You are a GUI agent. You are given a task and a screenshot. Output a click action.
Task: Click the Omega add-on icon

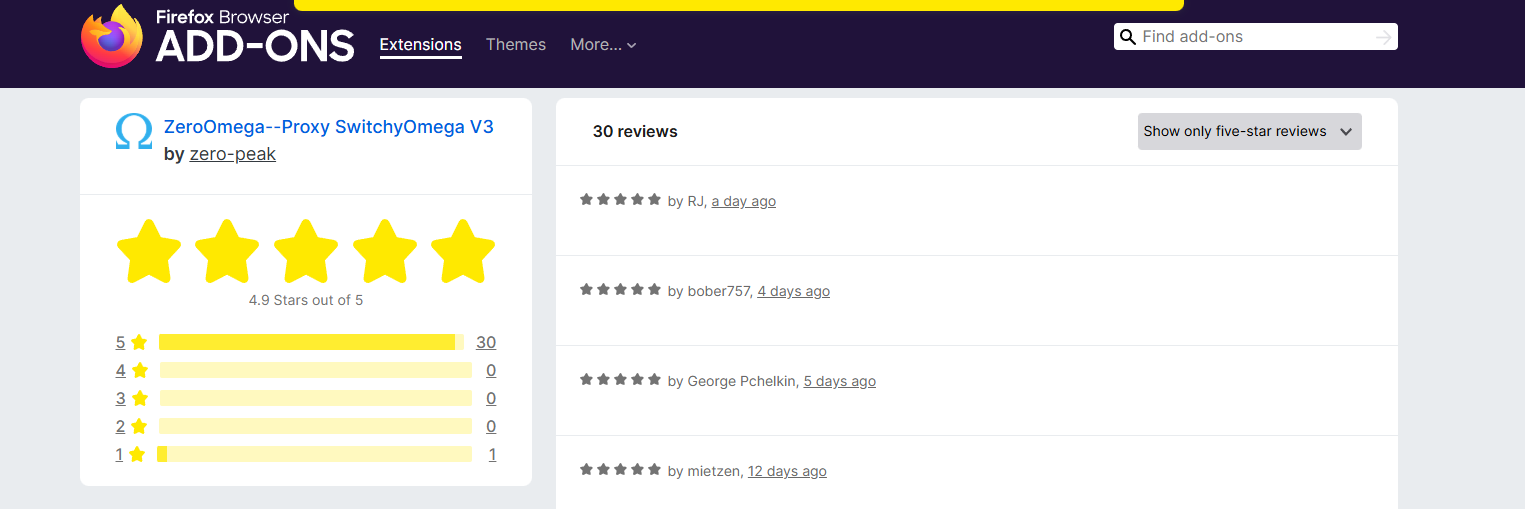pos(134,131)
